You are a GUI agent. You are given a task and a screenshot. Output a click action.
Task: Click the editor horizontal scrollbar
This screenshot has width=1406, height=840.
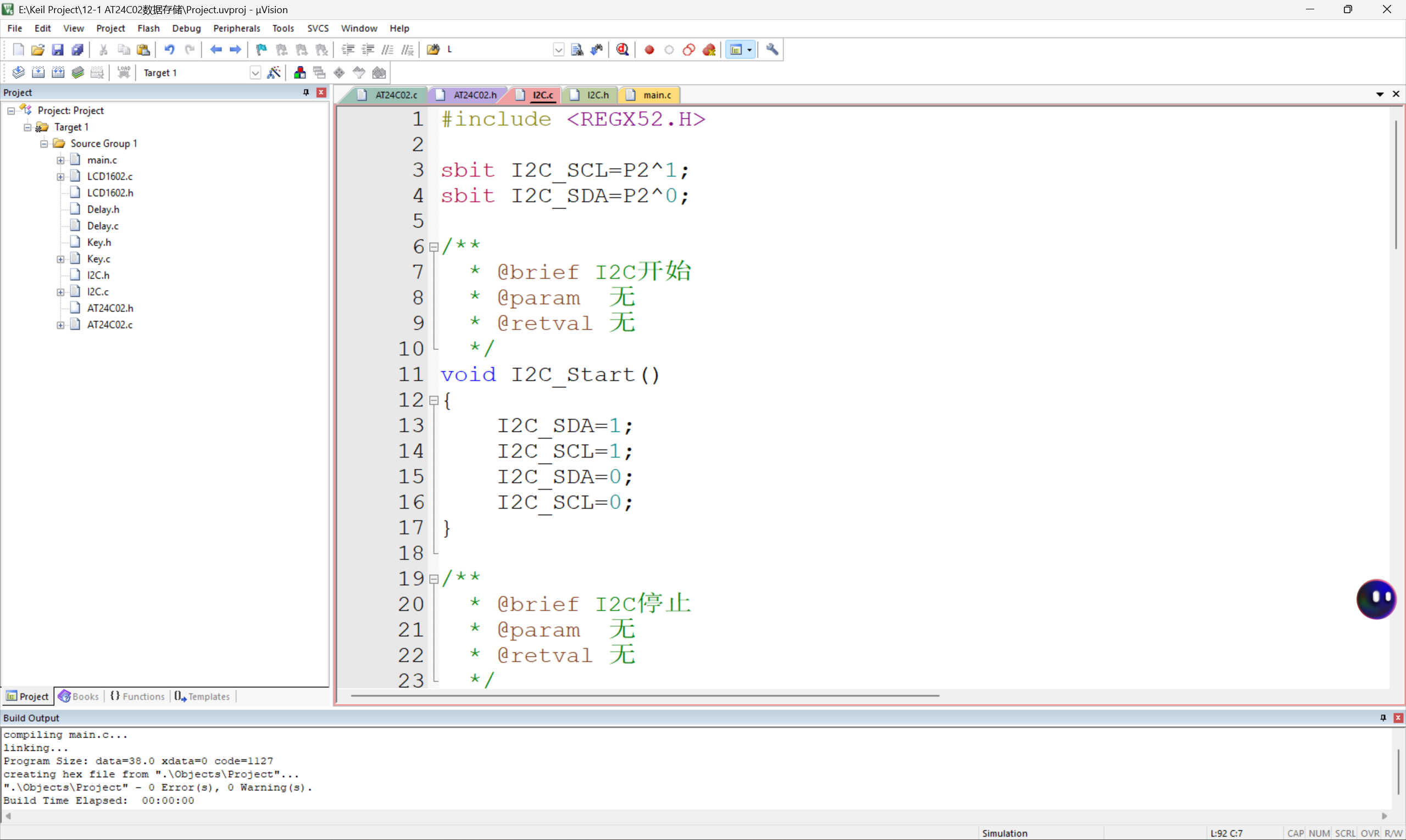pyautogui.click(x=644, y=696)
